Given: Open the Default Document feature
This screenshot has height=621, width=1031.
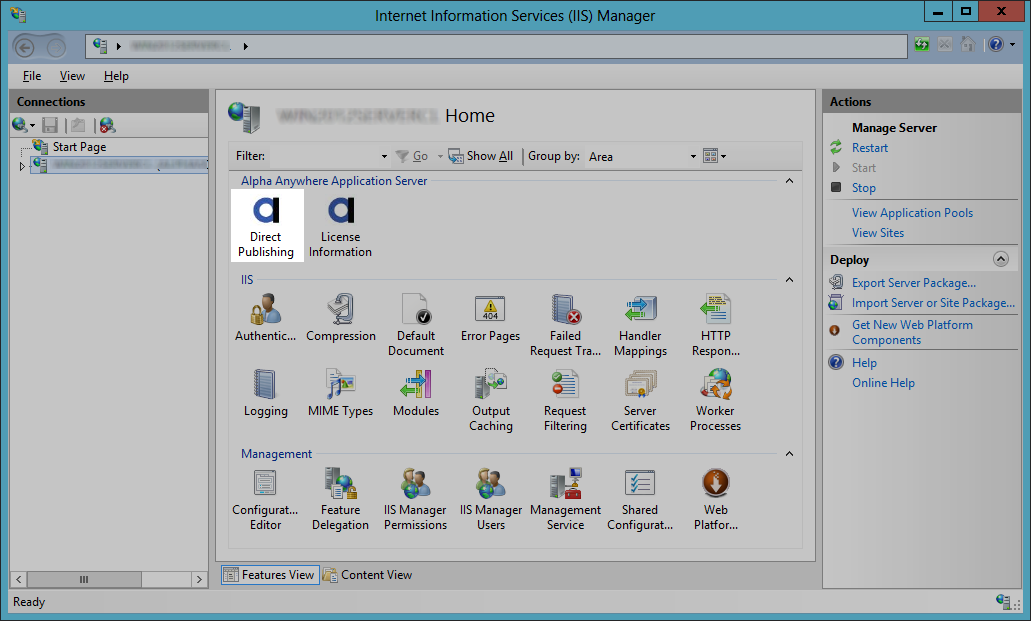Looking at the screenshot, I should 416,325.
